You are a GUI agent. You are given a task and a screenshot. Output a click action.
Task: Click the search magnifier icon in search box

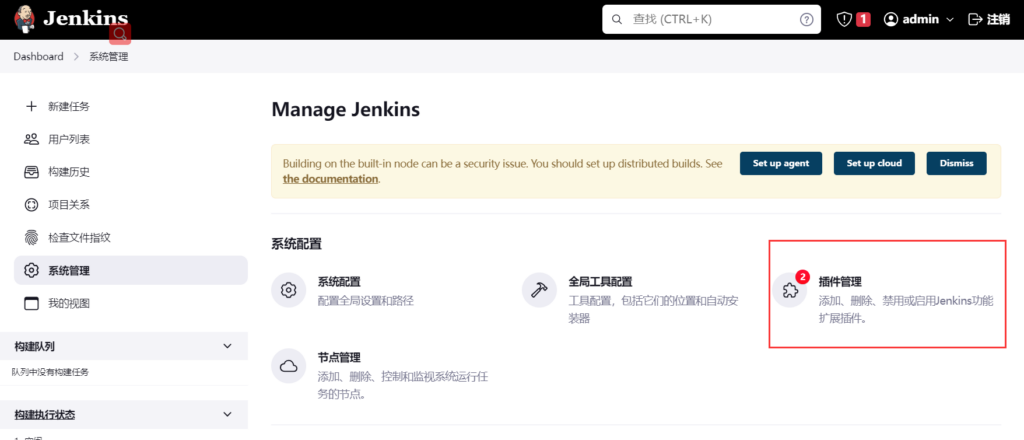click(x=616, y=20)
